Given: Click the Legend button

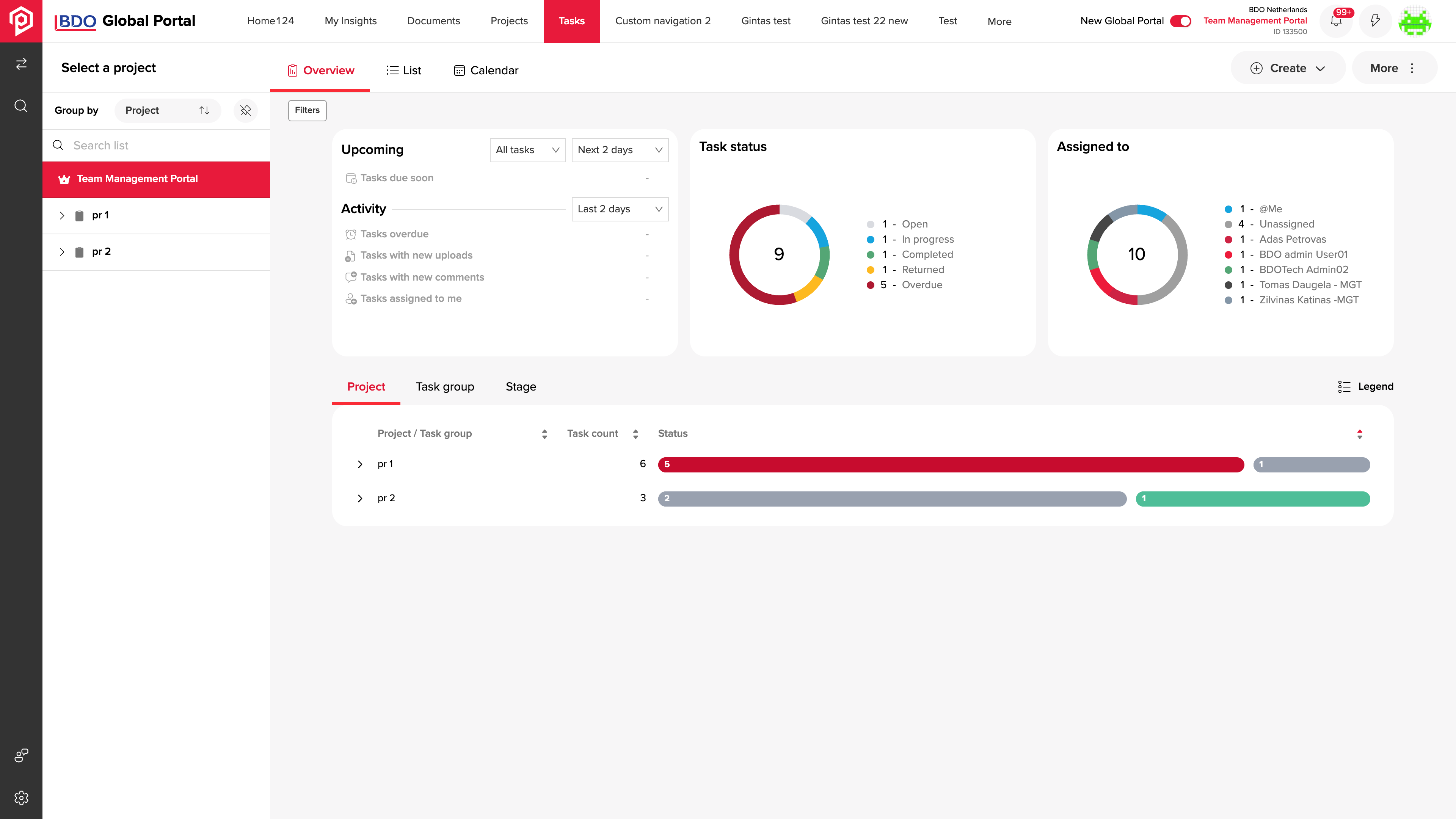Looking at the screenshot, I should click(x=1365, y=387).
